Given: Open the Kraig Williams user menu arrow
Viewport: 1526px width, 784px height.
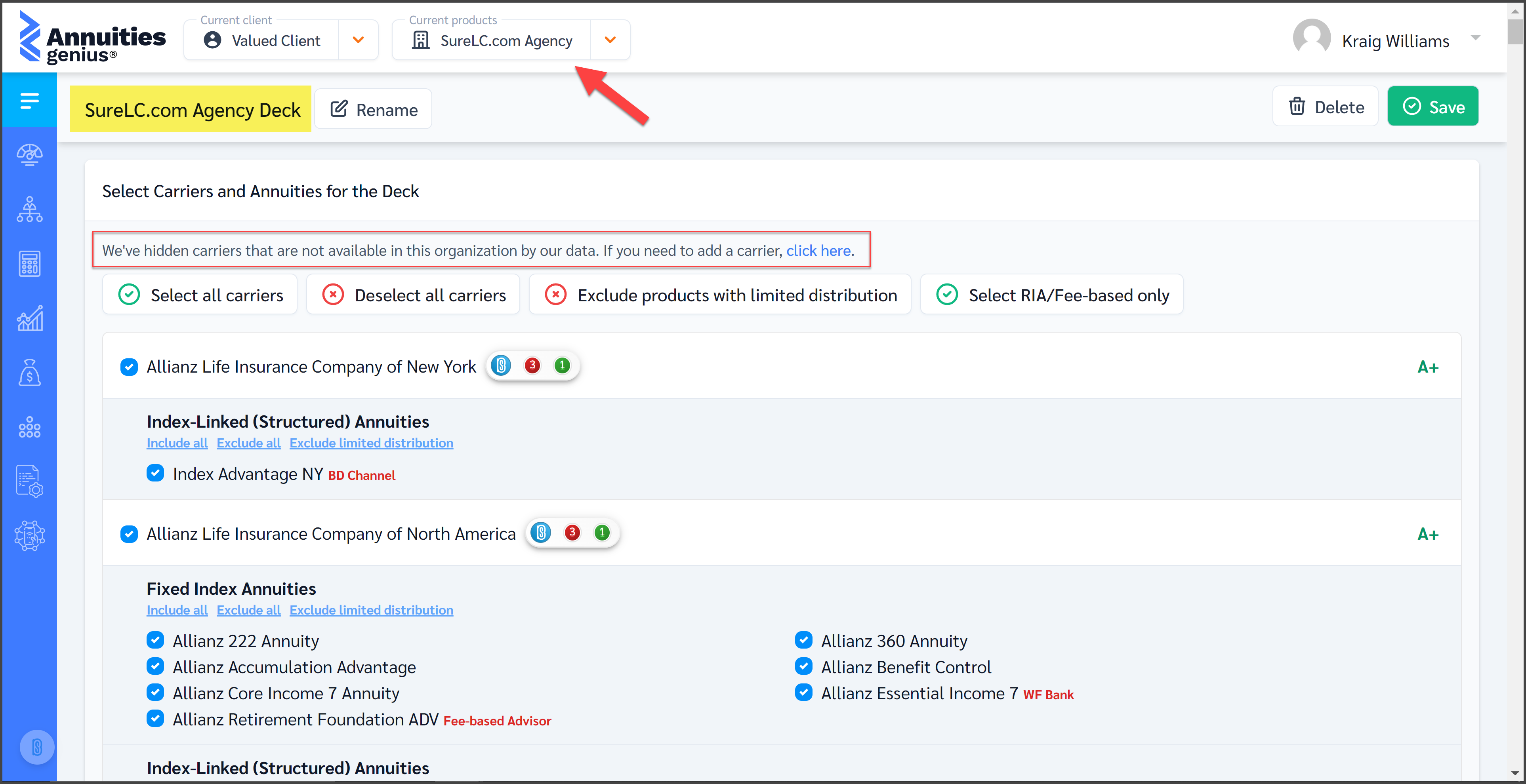Looking at the screenshot, I should [1476, 38].
